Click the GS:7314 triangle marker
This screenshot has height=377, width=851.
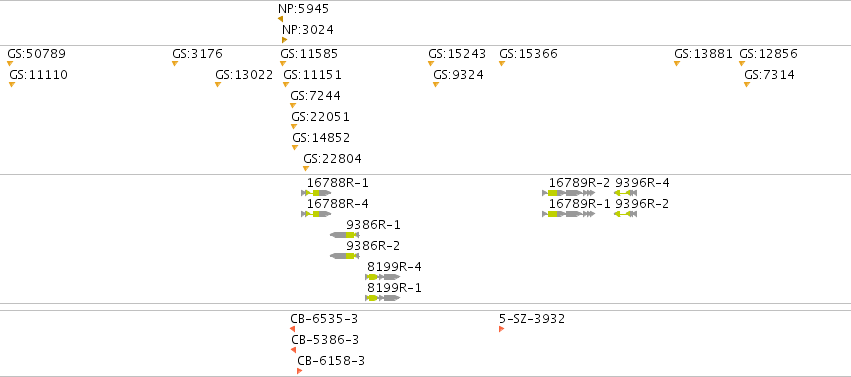pyautogui.click(x=747, y=85)
